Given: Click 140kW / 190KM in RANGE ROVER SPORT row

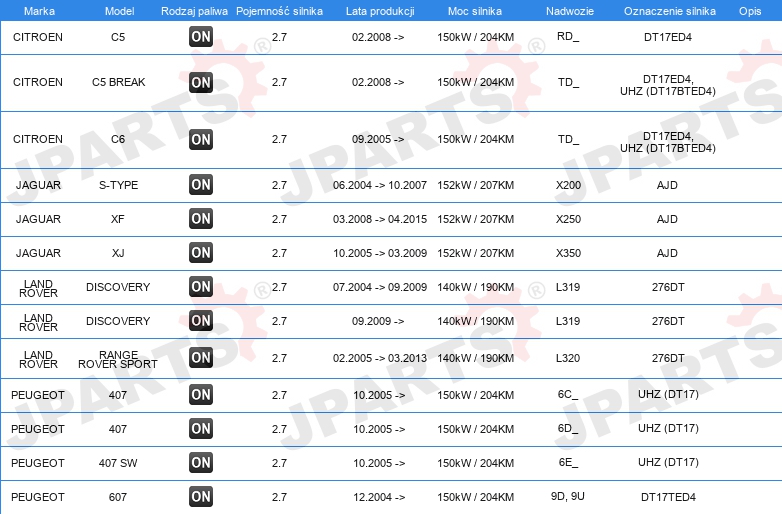Looking at the screenshot, I should point(475,358).
